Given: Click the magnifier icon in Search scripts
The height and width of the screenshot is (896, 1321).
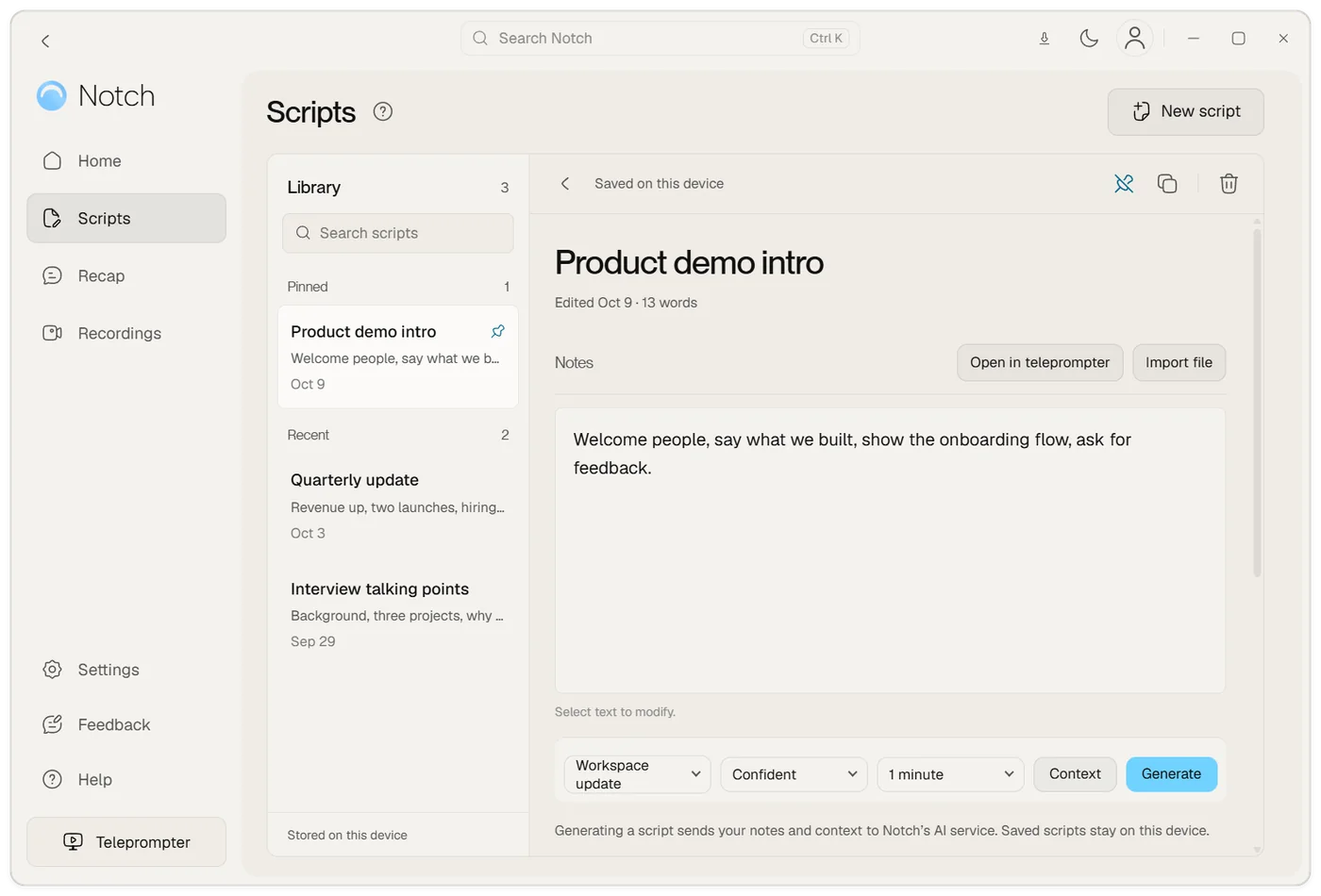Looking at the screenshot, I should [303, 233].
